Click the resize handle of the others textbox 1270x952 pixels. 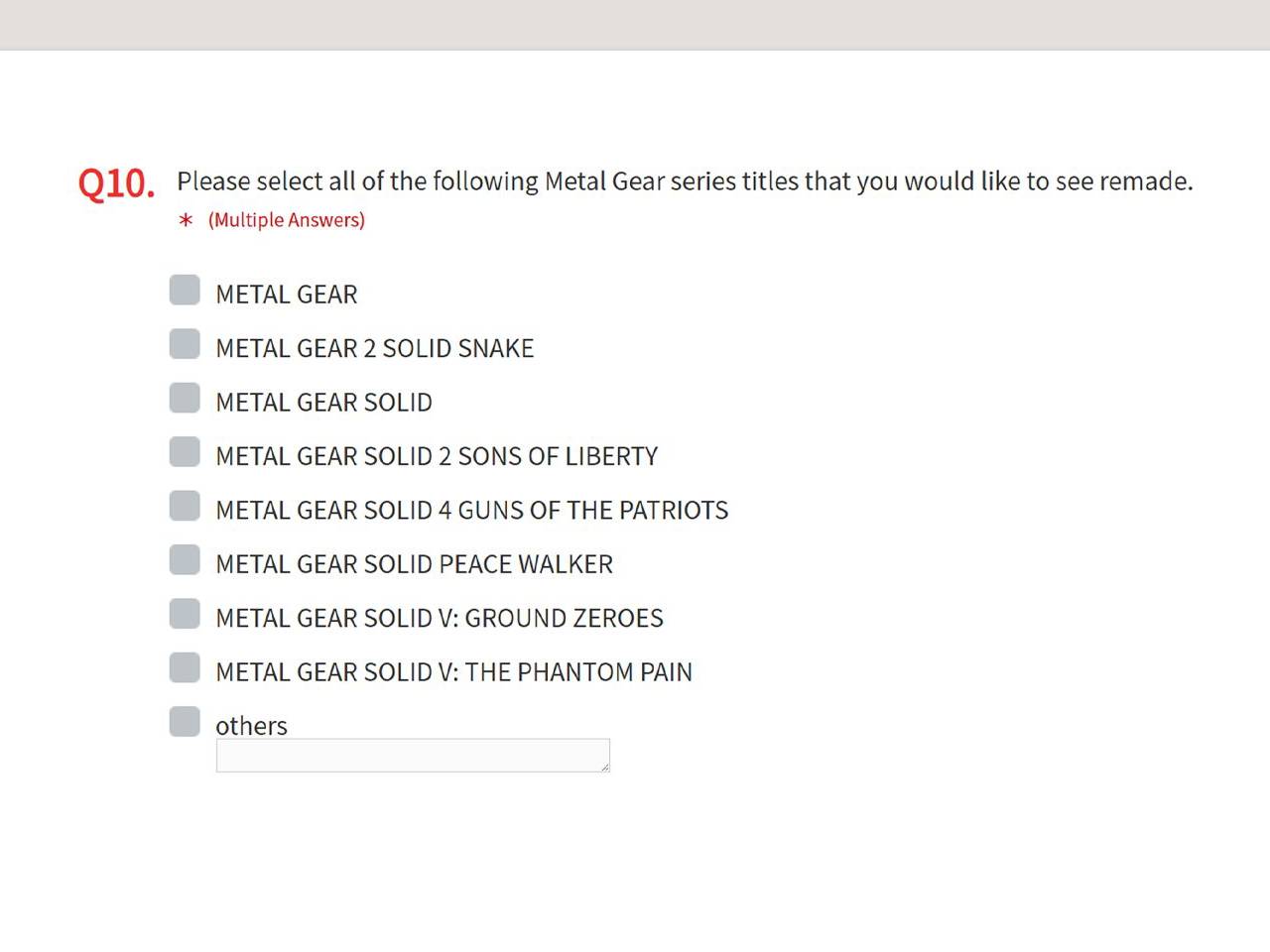[x=604, y=767]
